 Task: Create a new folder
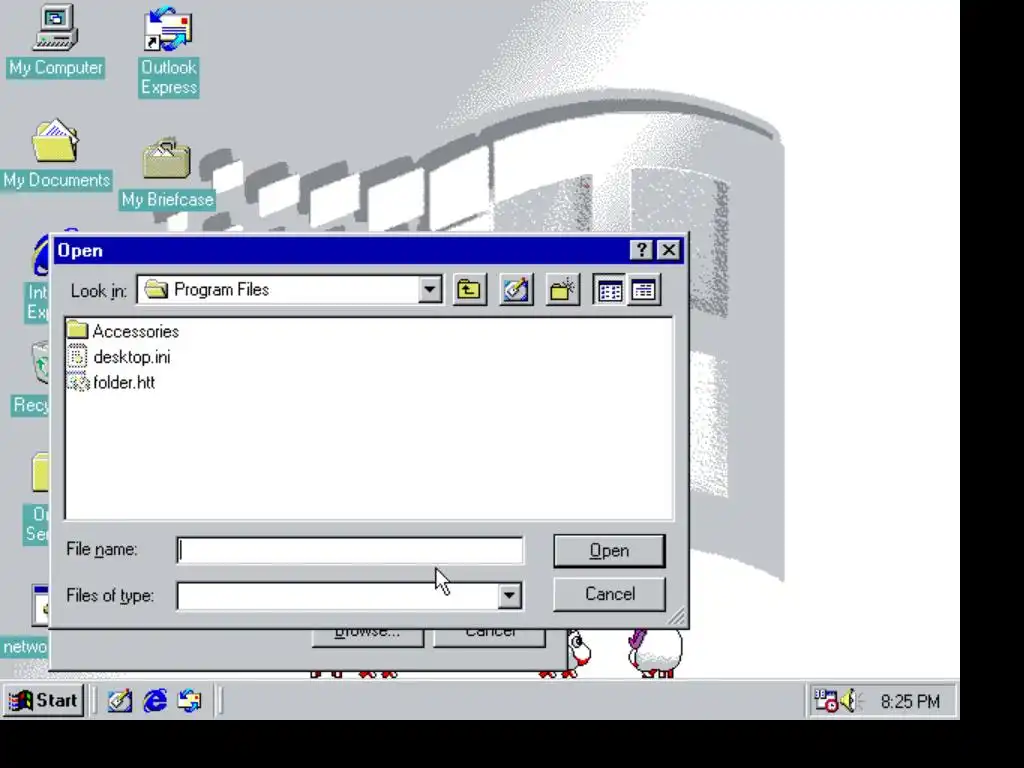pos(562,289)
